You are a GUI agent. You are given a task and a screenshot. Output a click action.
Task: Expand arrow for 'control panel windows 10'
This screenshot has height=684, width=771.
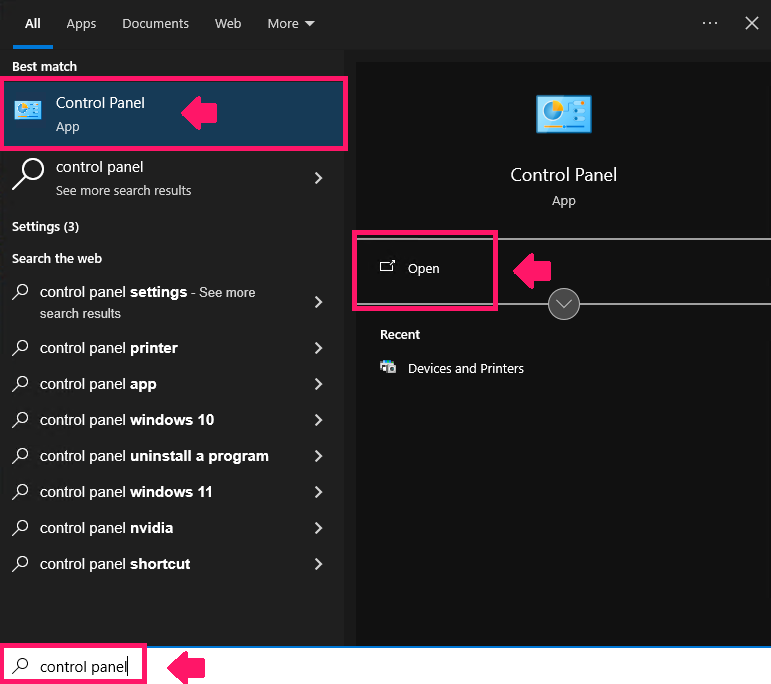318,420
